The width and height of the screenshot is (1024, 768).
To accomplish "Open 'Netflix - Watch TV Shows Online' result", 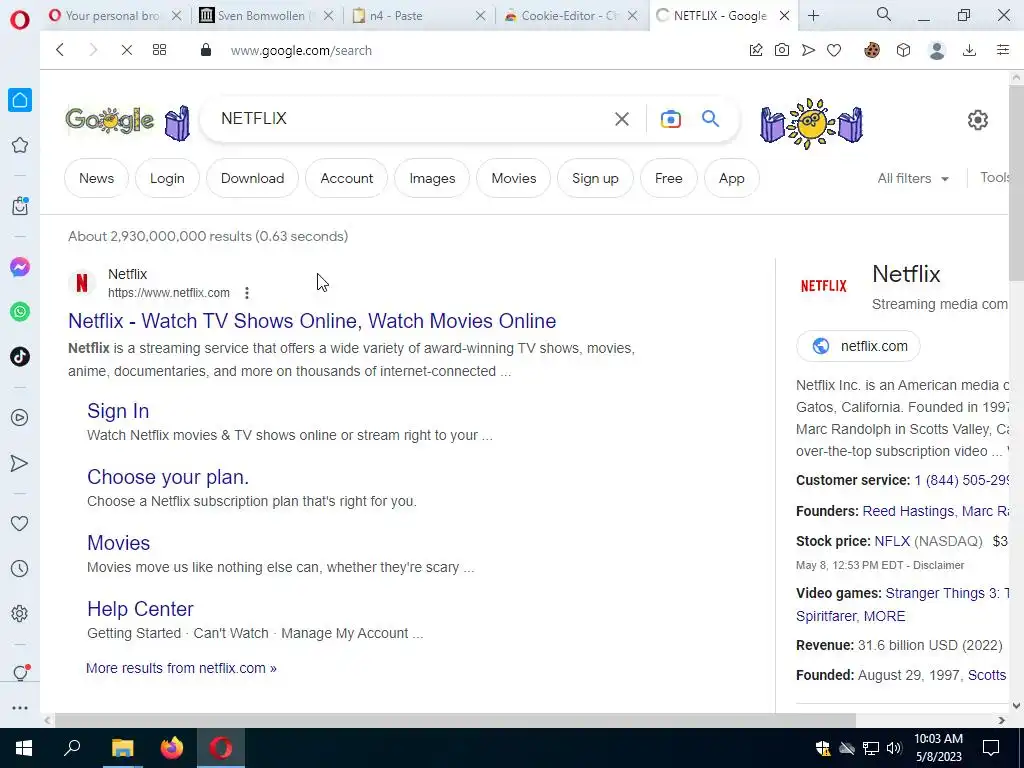I will click(312, 321).
